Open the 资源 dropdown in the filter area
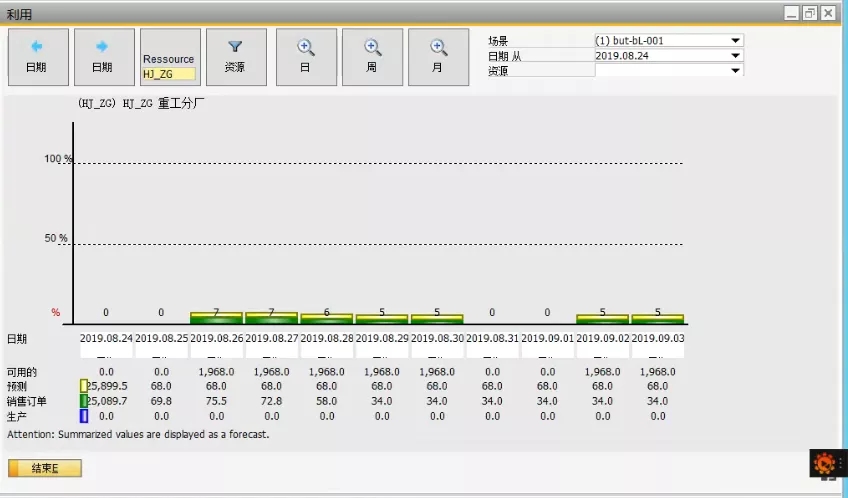 [x=668, y=70]
